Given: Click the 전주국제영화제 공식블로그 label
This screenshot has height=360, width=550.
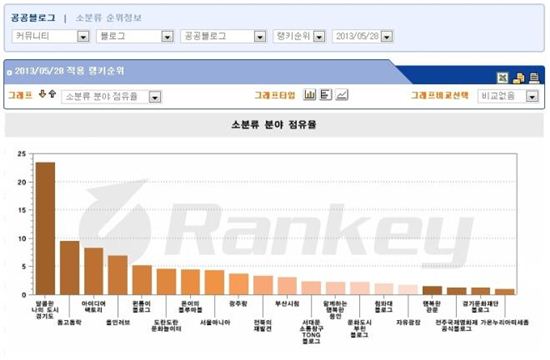Looking at the screenshot, I should point(456,326).
